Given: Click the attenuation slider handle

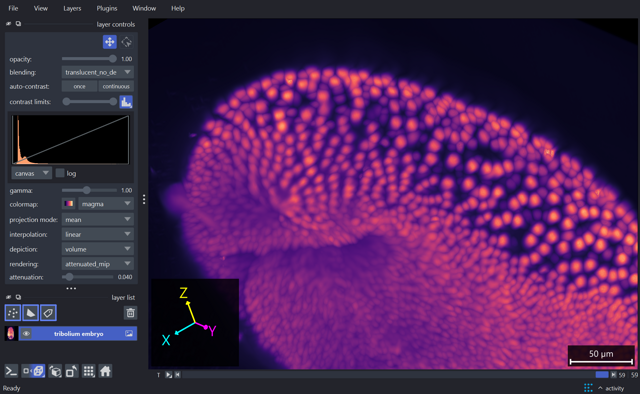Looking at the screenshot, I should [x=69, y=277].
